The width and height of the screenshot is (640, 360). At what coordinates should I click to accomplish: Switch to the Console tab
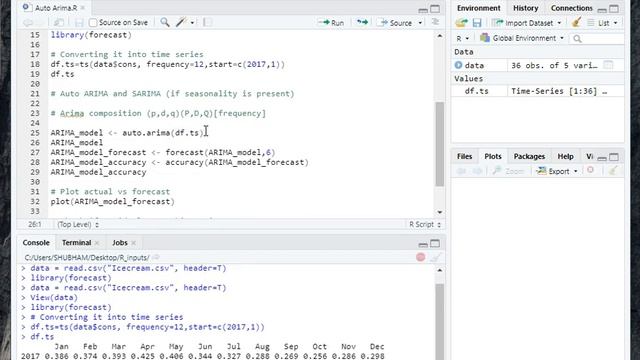point(36,242)
